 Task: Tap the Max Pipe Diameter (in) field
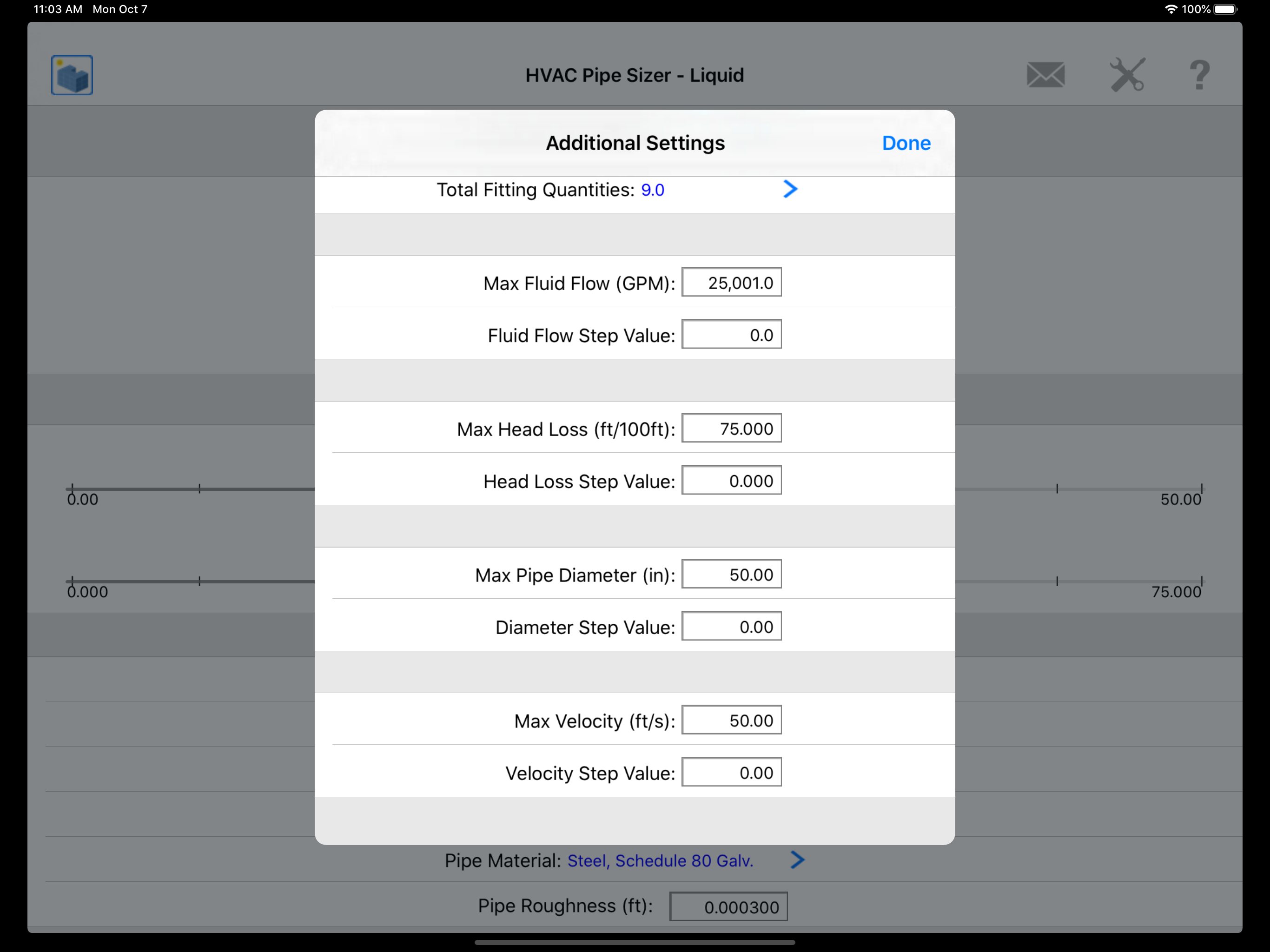pyautogui.click(x=731, y=574)
